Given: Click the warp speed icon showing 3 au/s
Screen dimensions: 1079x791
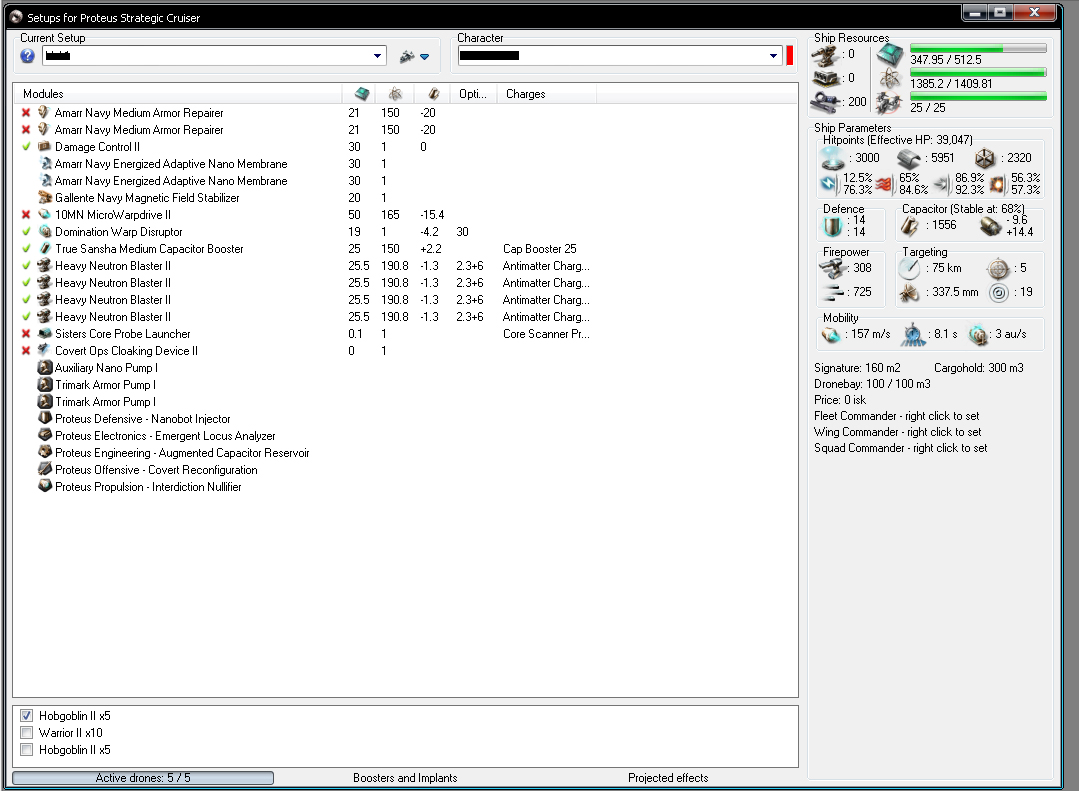Looking at the screenshot, I should [978, 335].
